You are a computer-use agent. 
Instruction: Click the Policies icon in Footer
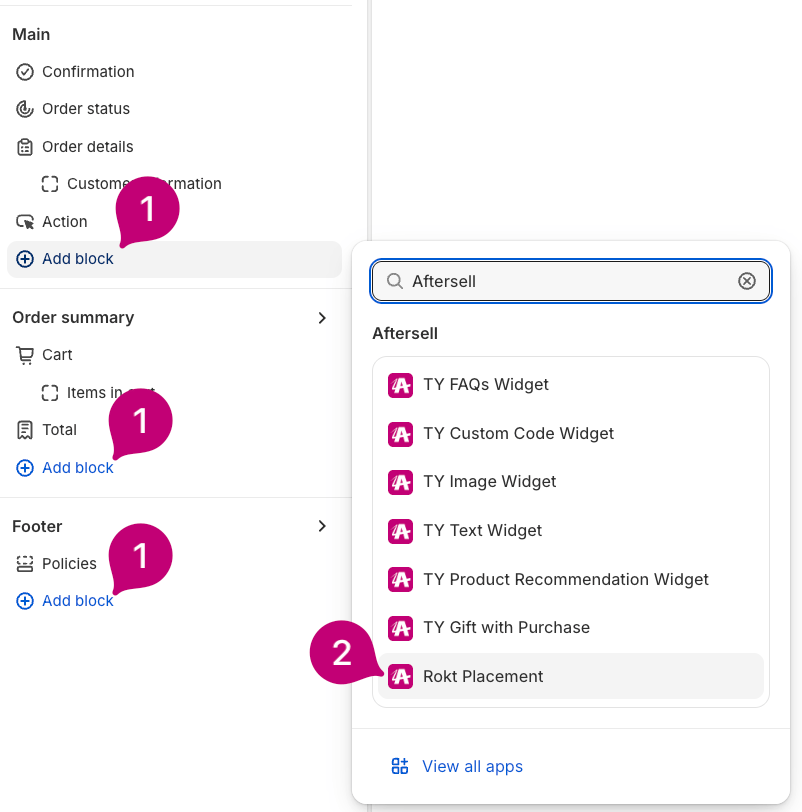[x=25, y=563]
